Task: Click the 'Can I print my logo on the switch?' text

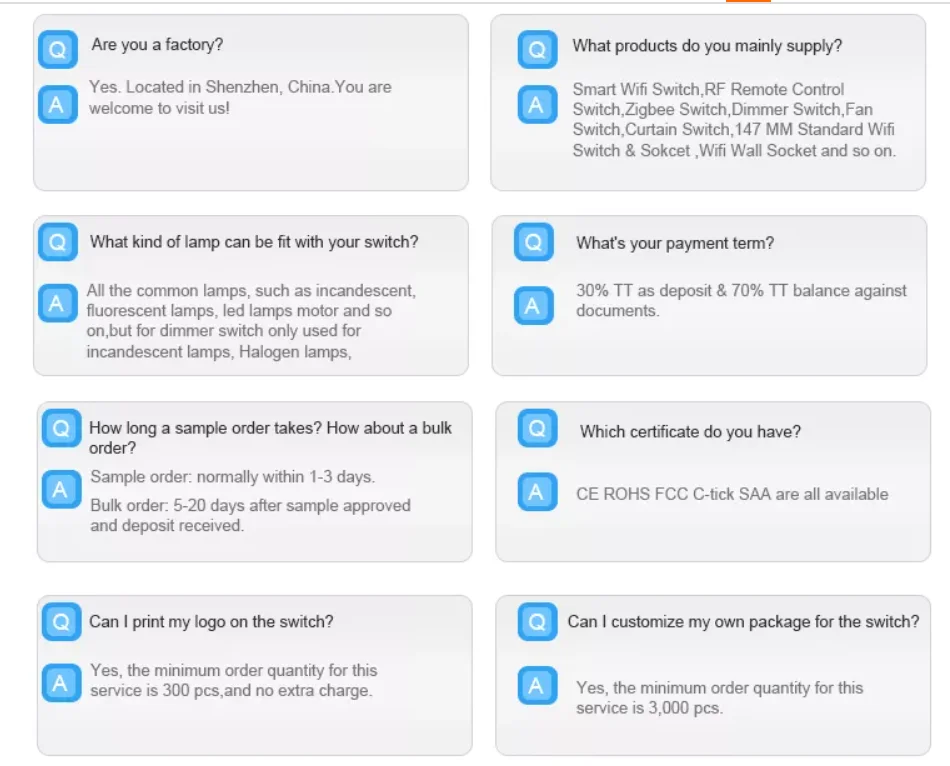Action: tap(211, 622)
